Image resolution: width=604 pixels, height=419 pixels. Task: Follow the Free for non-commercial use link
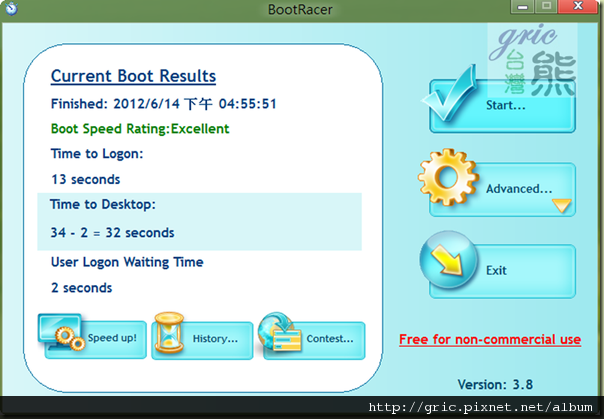coord(490,340)
